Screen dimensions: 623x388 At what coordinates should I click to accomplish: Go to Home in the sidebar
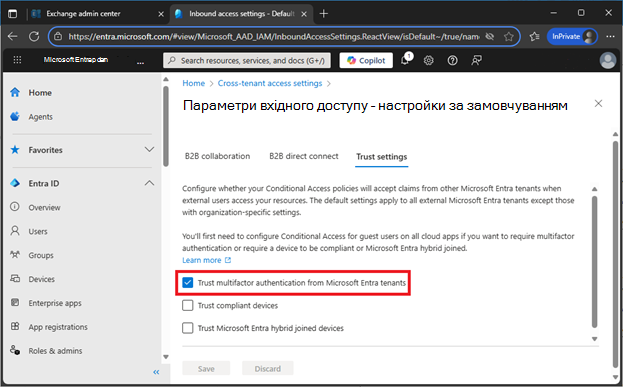coord(40,93)
